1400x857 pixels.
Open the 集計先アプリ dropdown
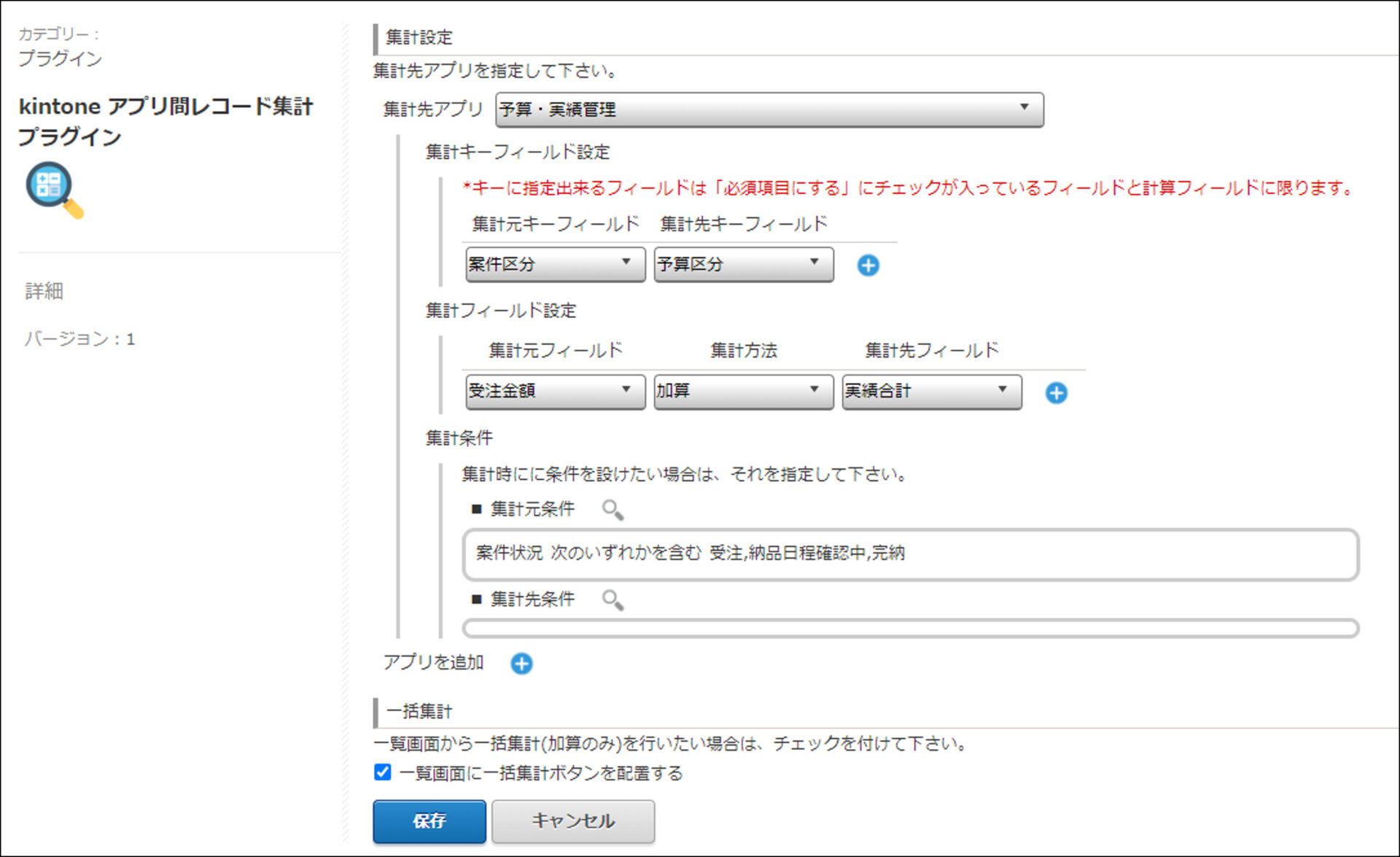pos(769,109)
